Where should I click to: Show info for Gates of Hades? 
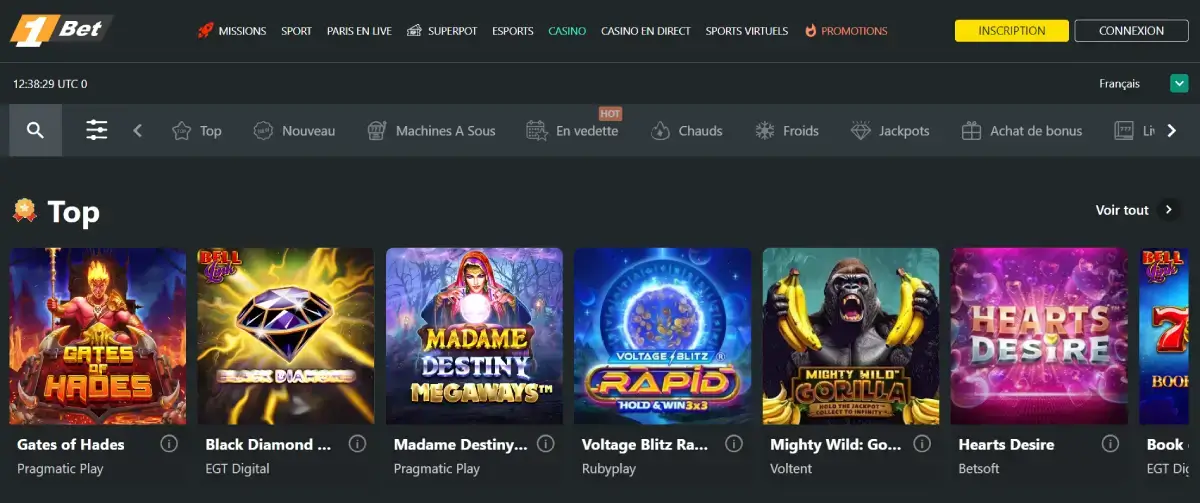tap(169, 443)
